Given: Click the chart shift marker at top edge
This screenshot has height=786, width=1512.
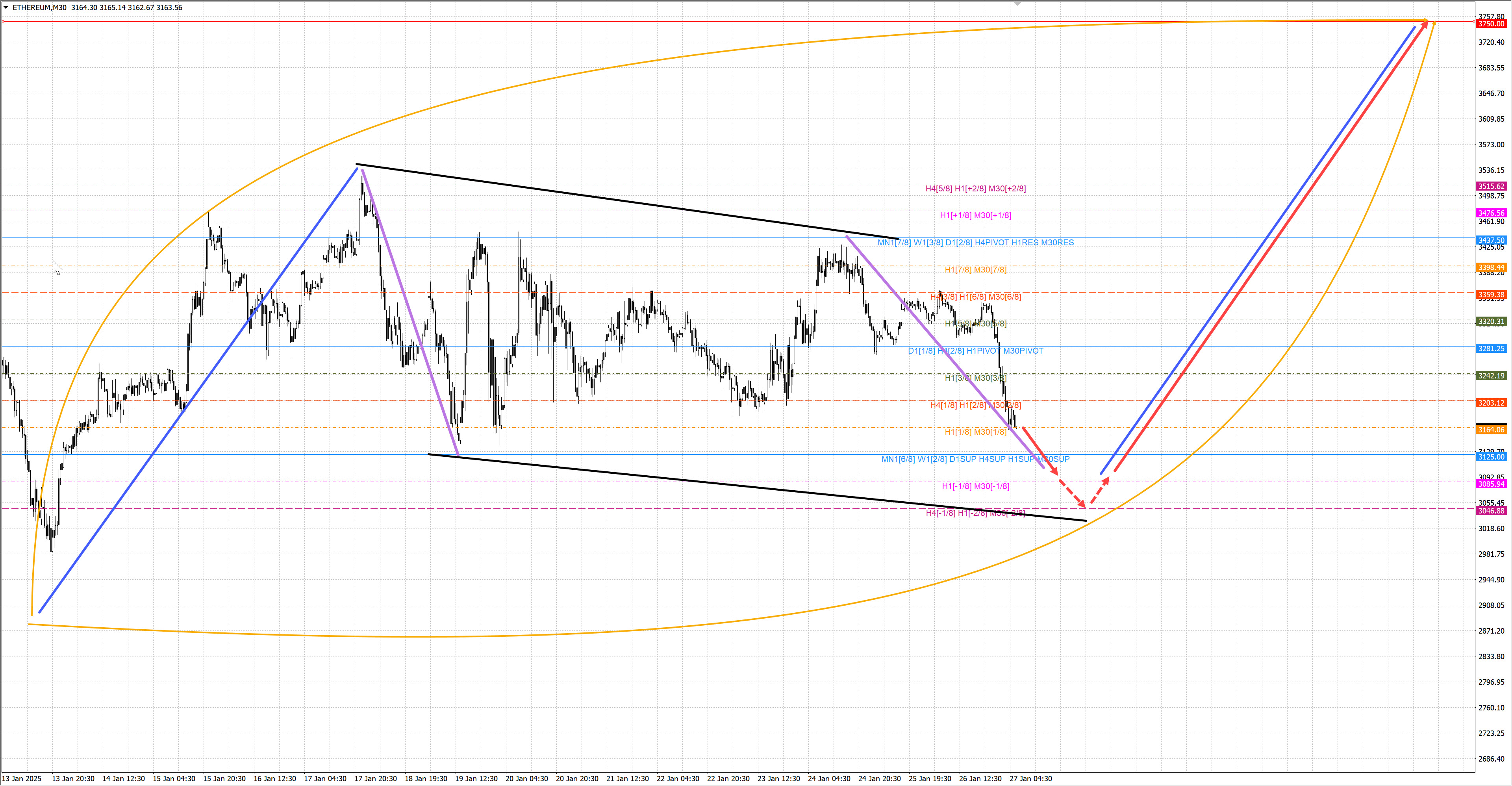Looking at the screenshot, I should pyautogui.click(x=1018, y=4).
